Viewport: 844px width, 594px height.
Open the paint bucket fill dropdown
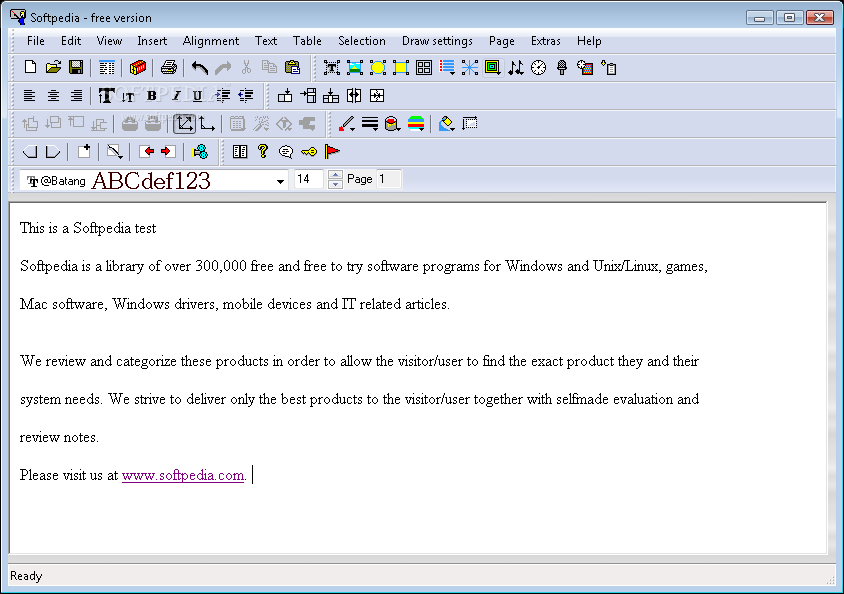pyautogui.click(x=392, y=124)
